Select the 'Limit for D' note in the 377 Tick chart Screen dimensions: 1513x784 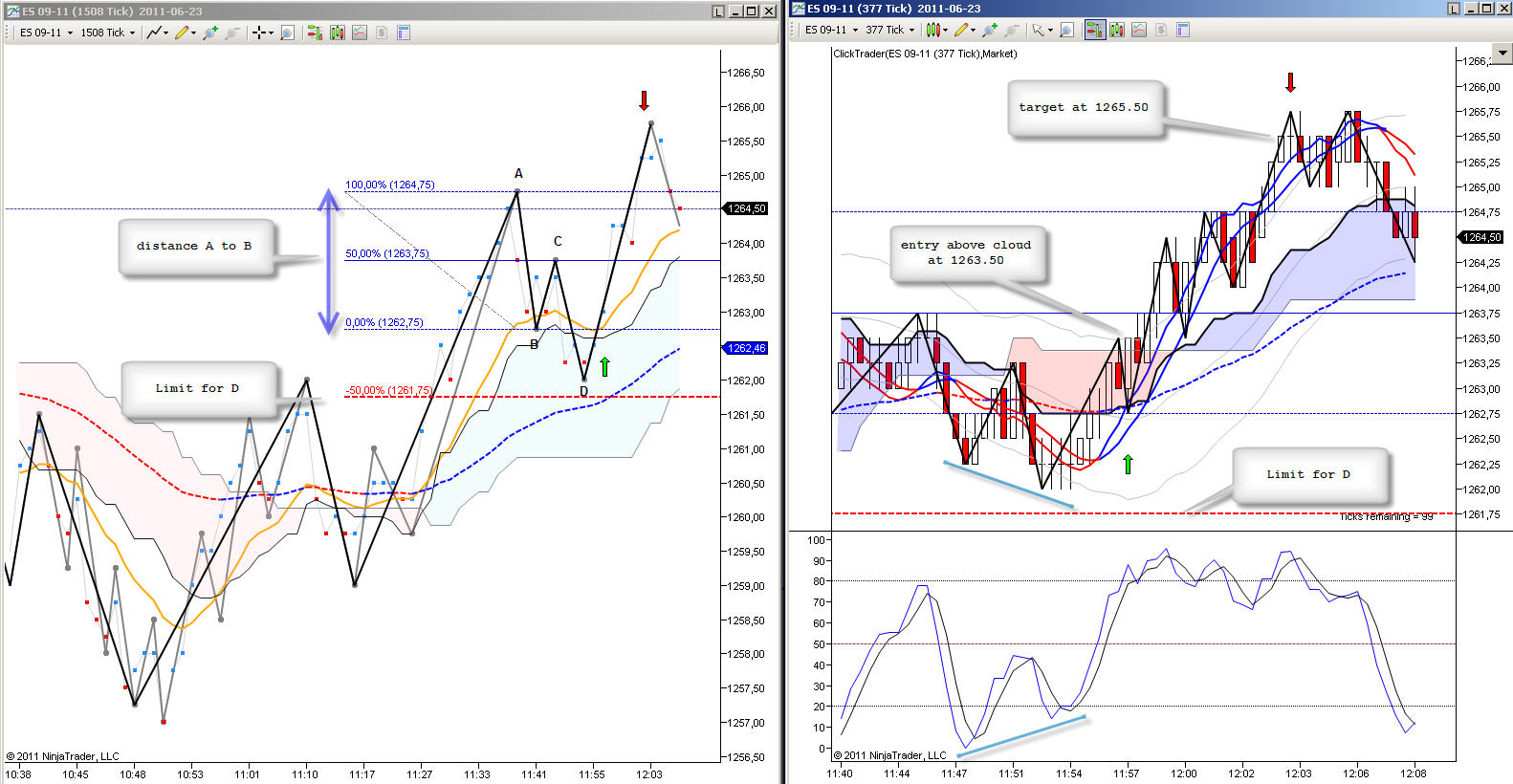1309,475
